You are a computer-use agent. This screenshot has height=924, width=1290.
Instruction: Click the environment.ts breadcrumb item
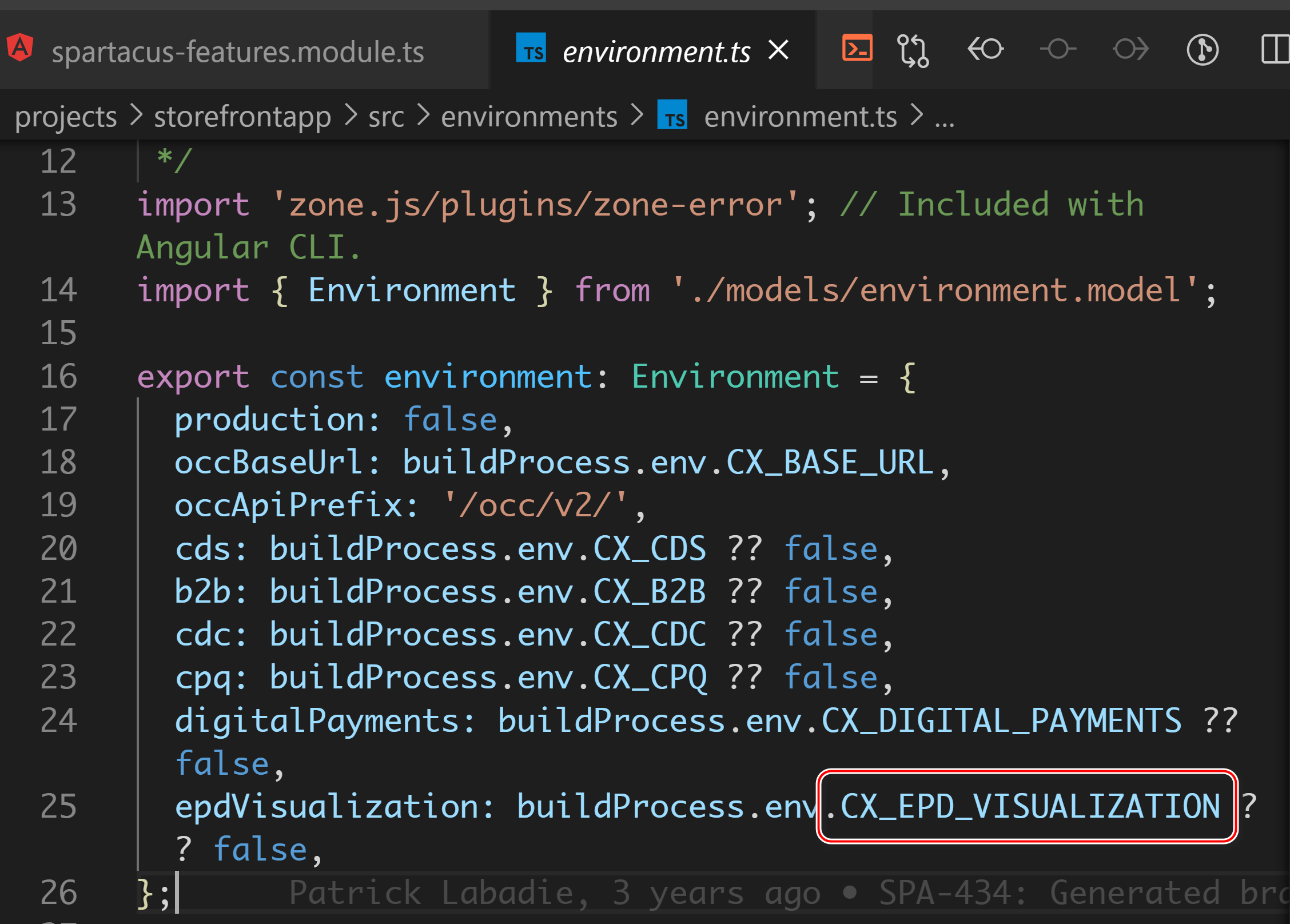point(800,117)
